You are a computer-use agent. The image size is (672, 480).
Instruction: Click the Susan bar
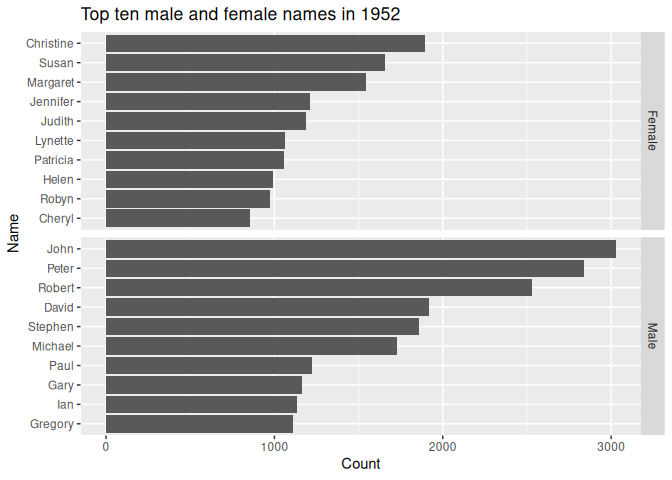(245, 63)
